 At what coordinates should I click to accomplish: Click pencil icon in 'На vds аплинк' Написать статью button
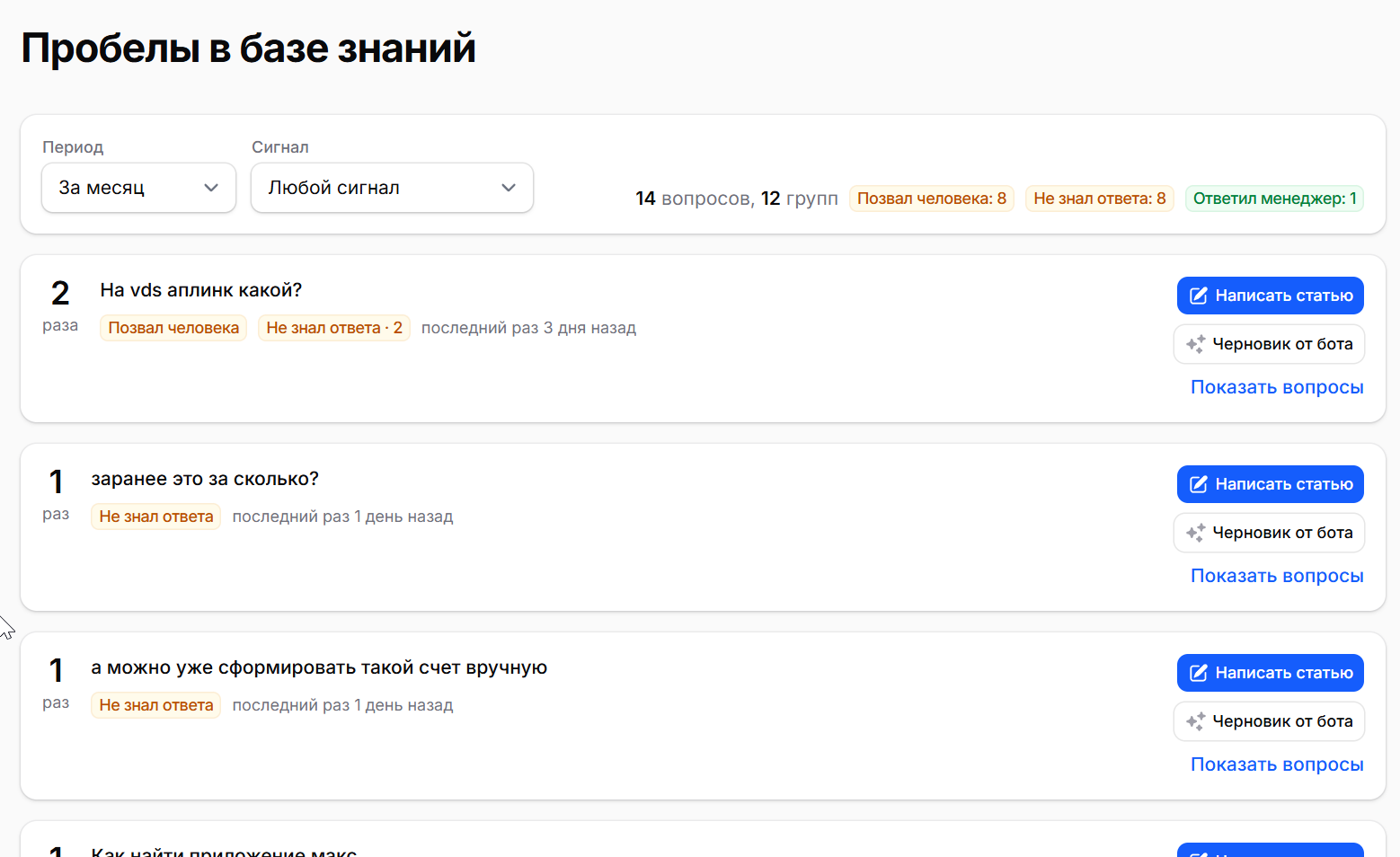click(1199, 296)
